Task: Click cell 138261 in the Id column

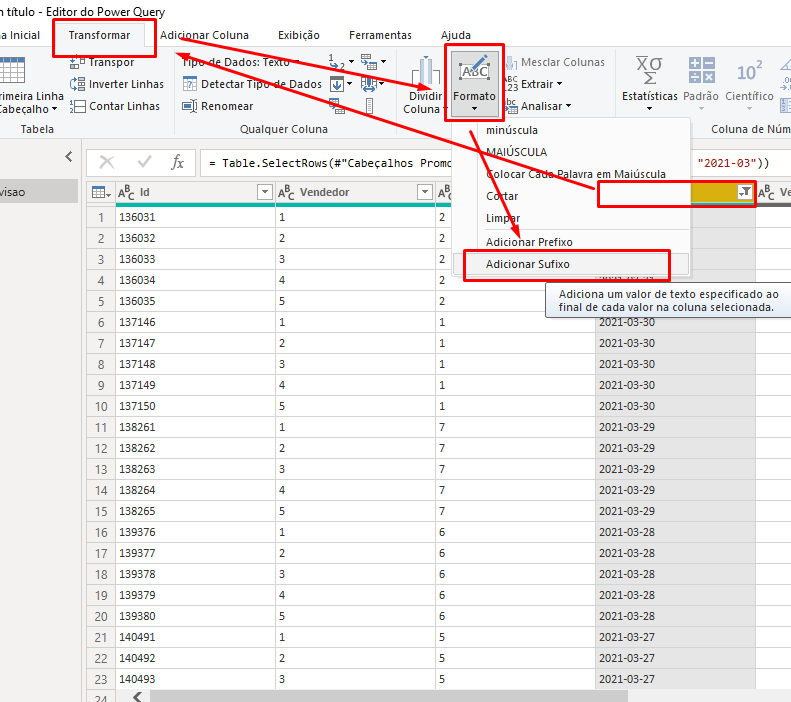Action: pos(196,427)
